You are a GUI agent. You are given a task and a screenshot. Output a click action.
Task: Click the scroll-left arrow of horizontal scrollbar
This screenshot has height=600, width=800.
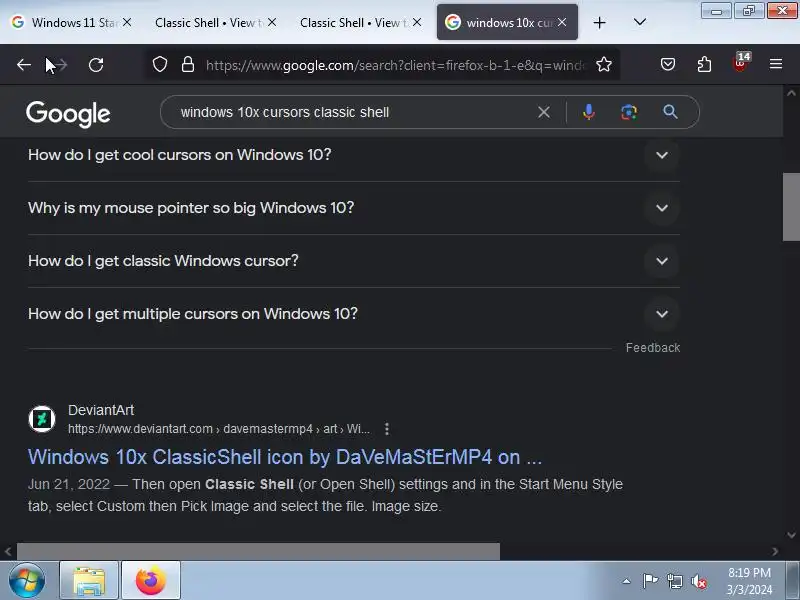click(x=8, y=552)
